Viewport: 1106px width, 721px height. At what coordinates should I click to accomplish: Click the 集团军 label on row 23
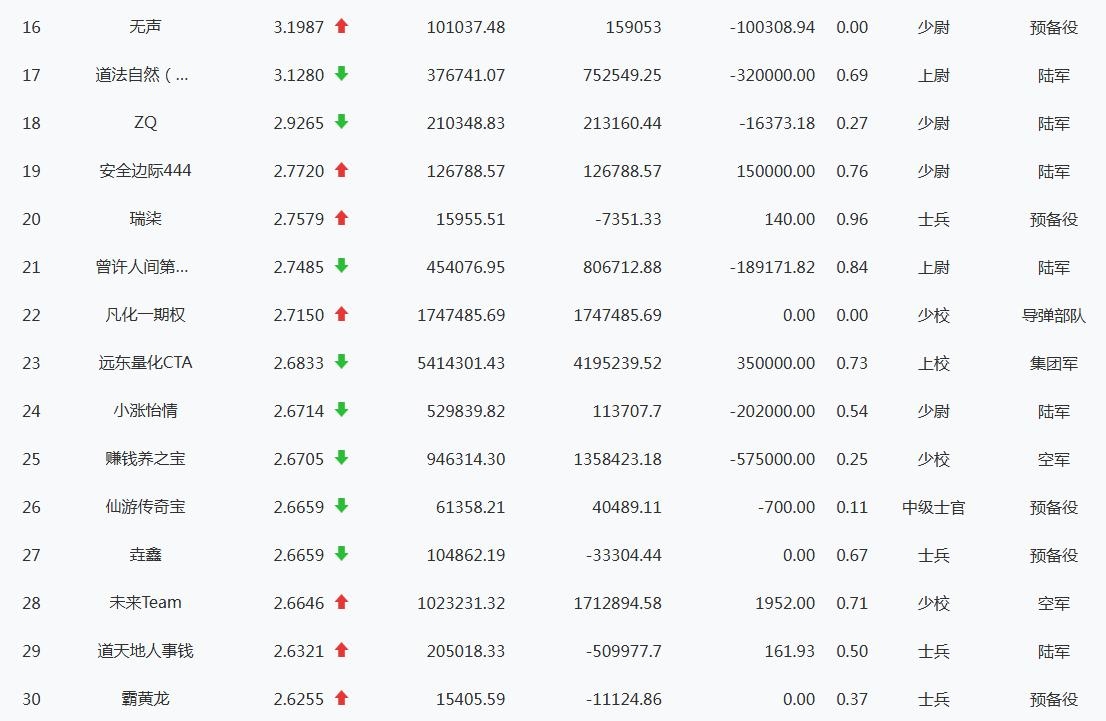click(1053, 363)
